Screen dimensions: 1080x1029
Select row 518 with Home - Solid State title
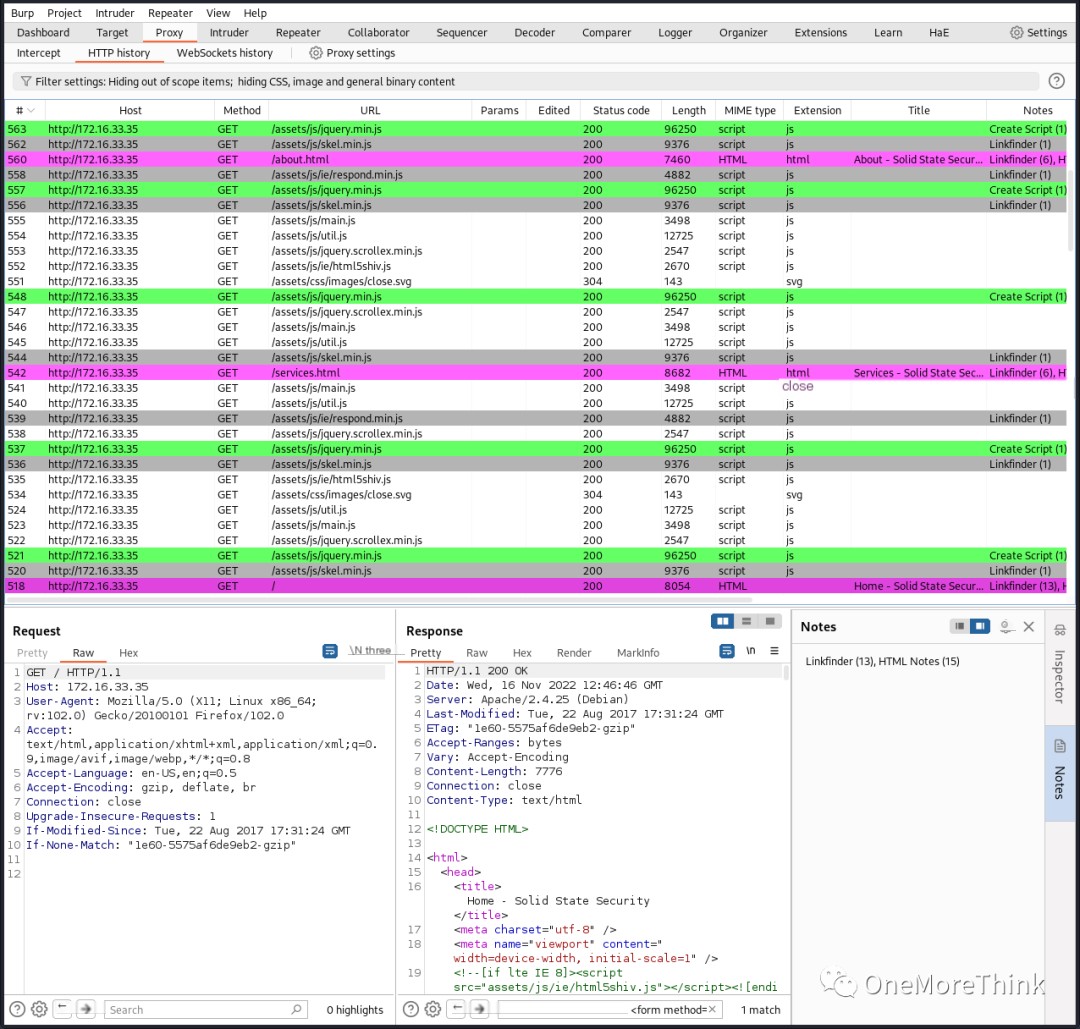[x=536, y=586]
